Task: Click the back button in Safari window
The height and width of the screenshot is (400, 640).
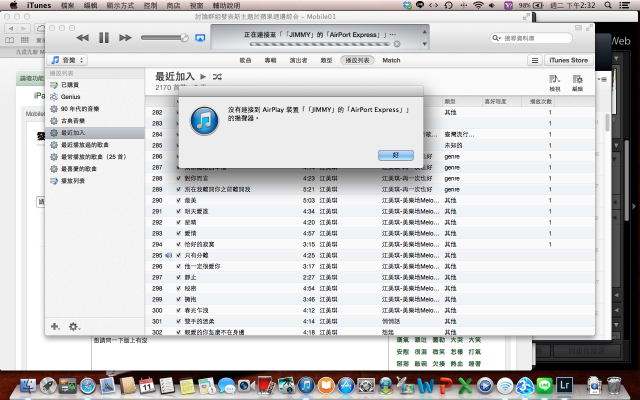Action: pyautogui.click(x=11, y=29)
